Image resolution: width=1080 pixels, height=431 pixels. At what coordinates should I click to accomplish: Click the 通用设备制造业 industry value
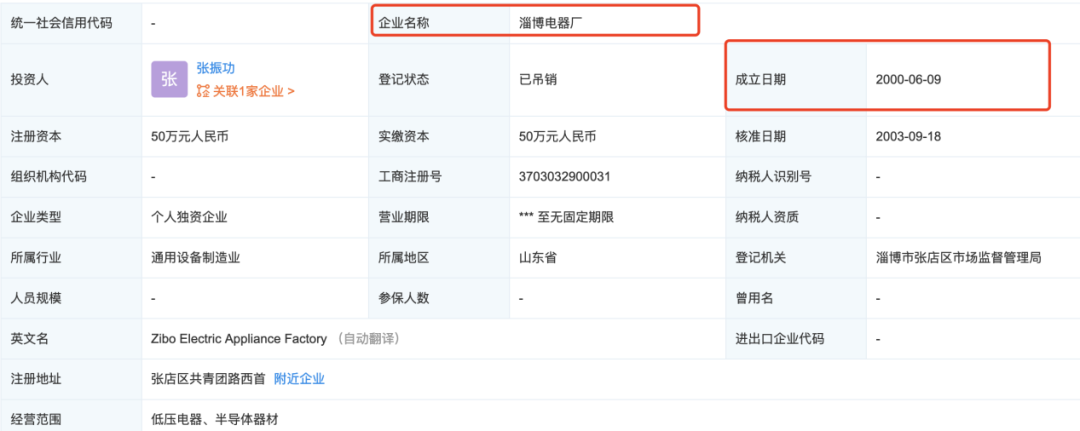tap(195, 258)
